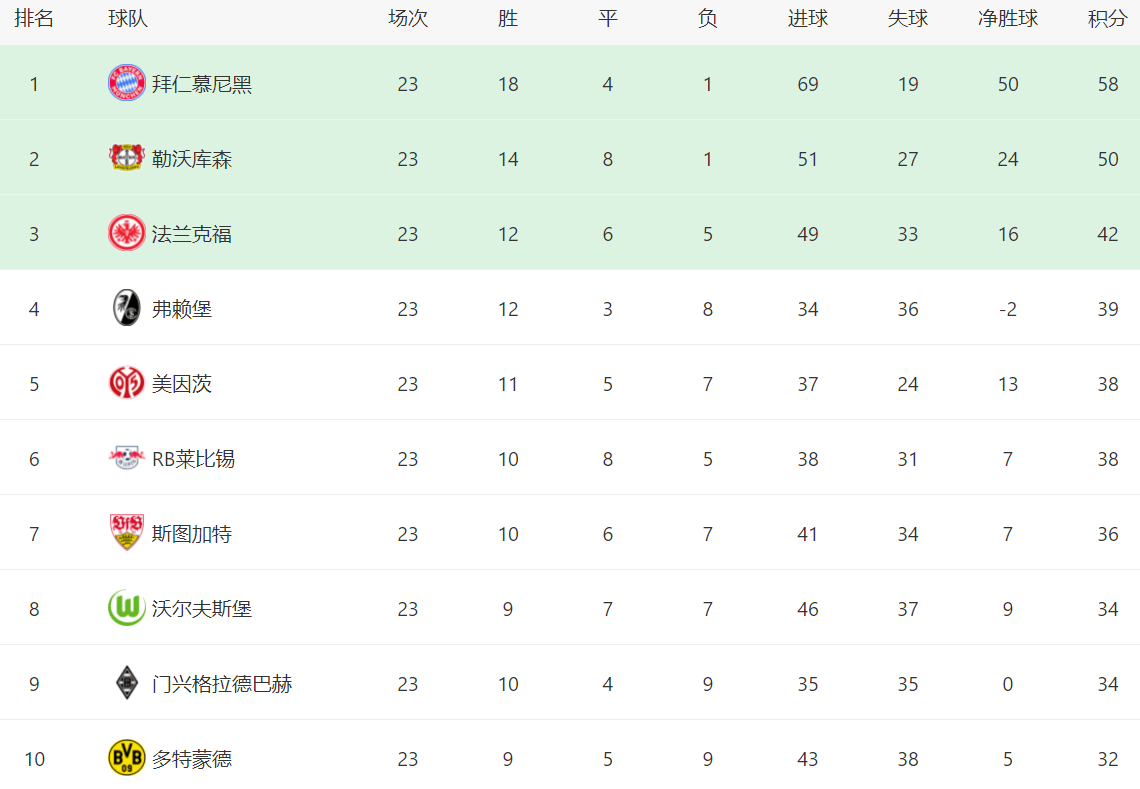
Task: Click the Dortmund BVB yellow logo
Action: 127,758
